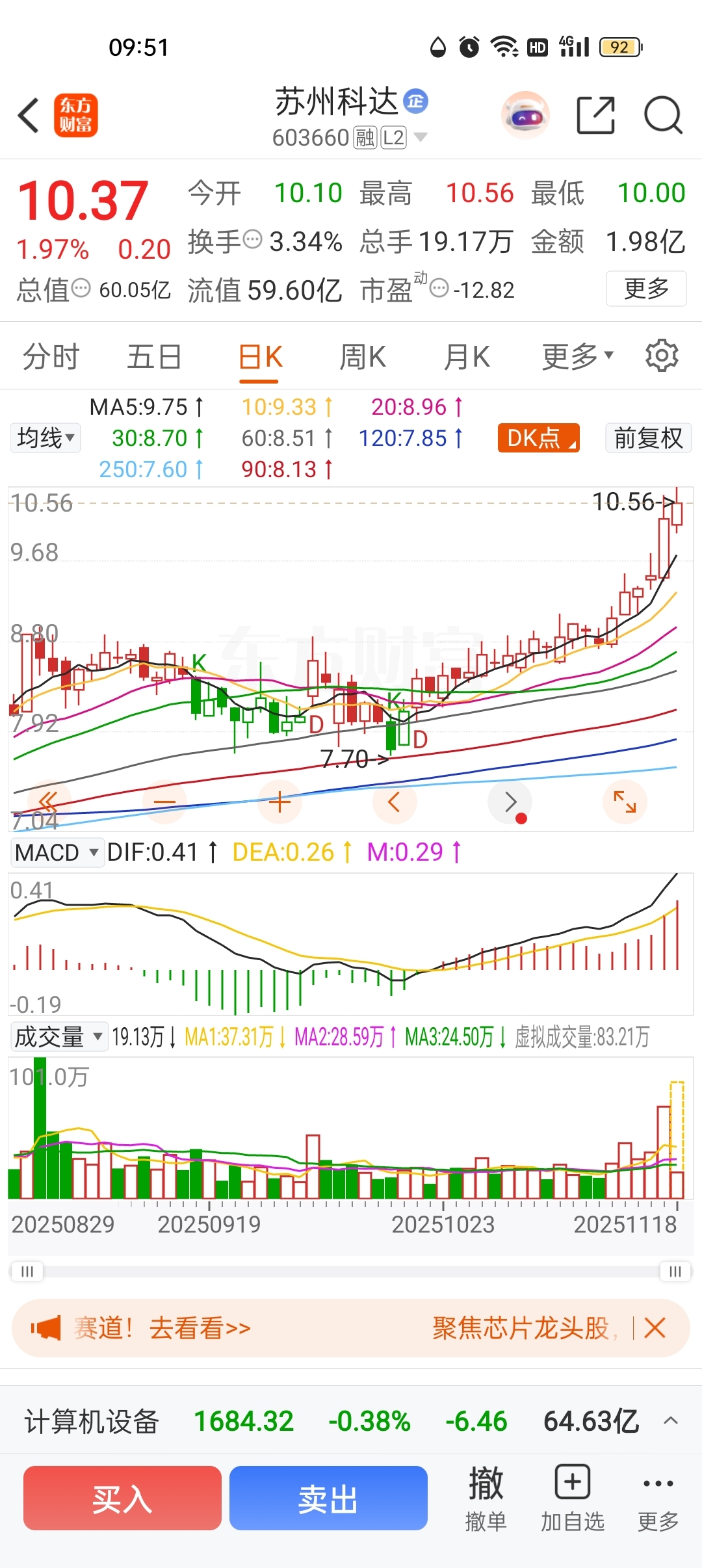Tap the status bar battery indicator

(621, 47)
